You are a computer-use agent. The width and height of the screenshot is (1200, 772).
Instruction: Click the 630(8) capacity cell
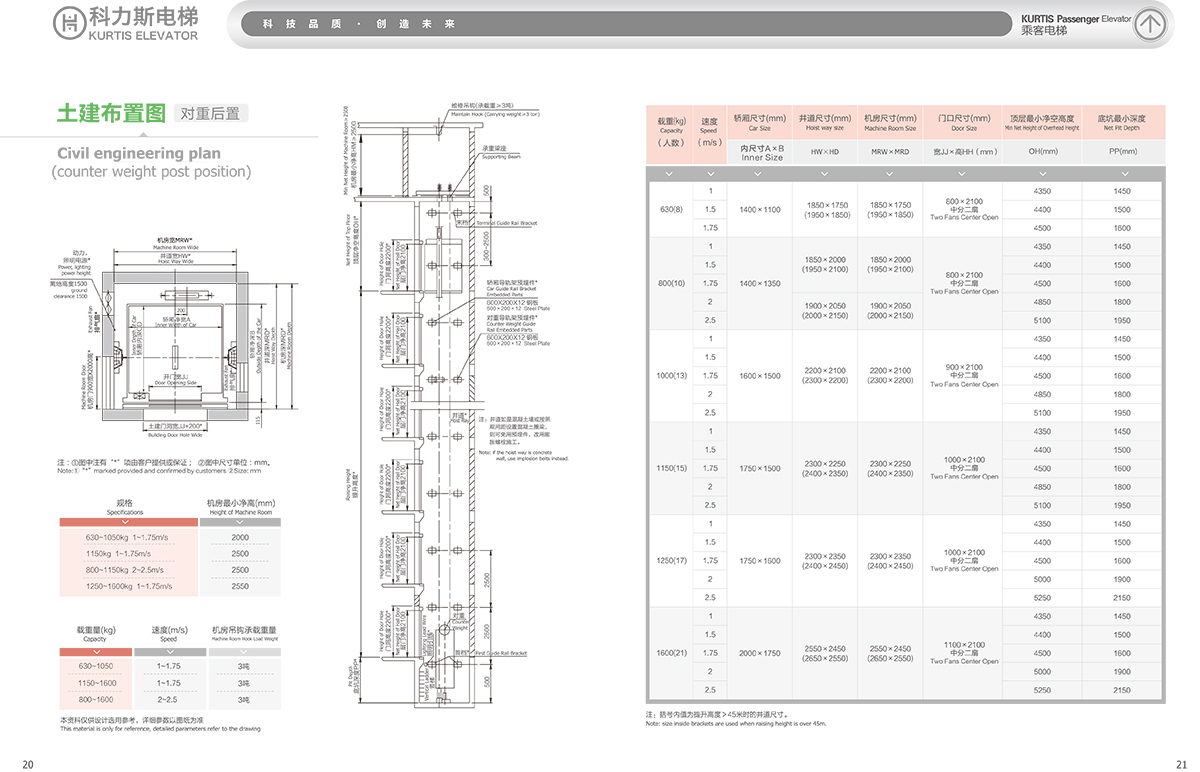(671, 209)
